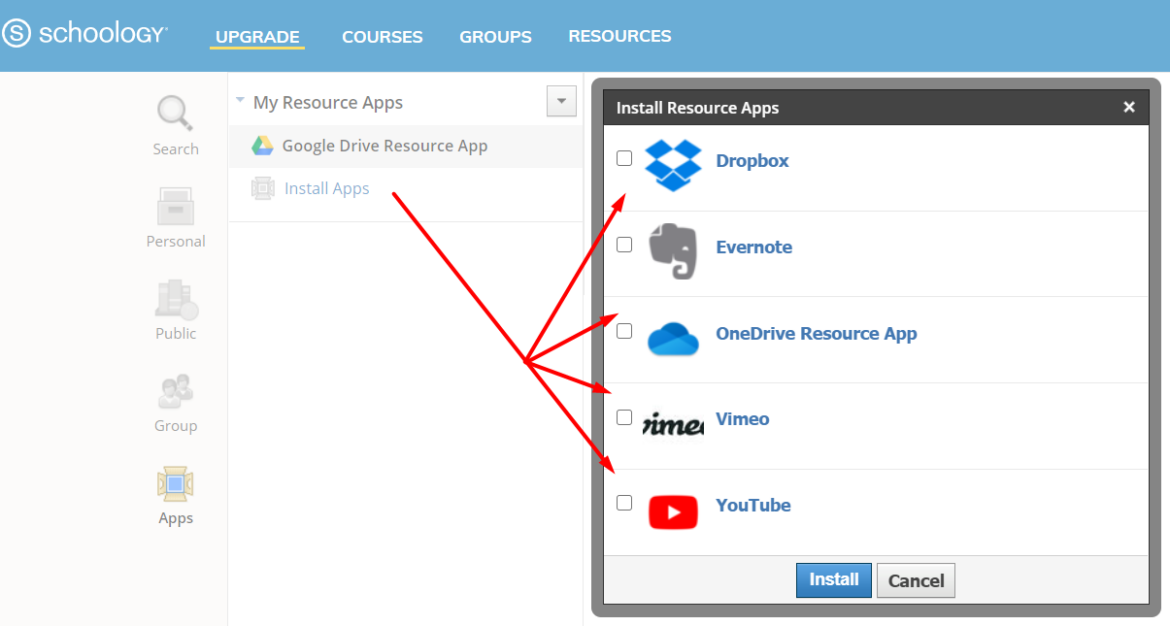
Task: Click the Install Apps link
Action: coord(326,188)
